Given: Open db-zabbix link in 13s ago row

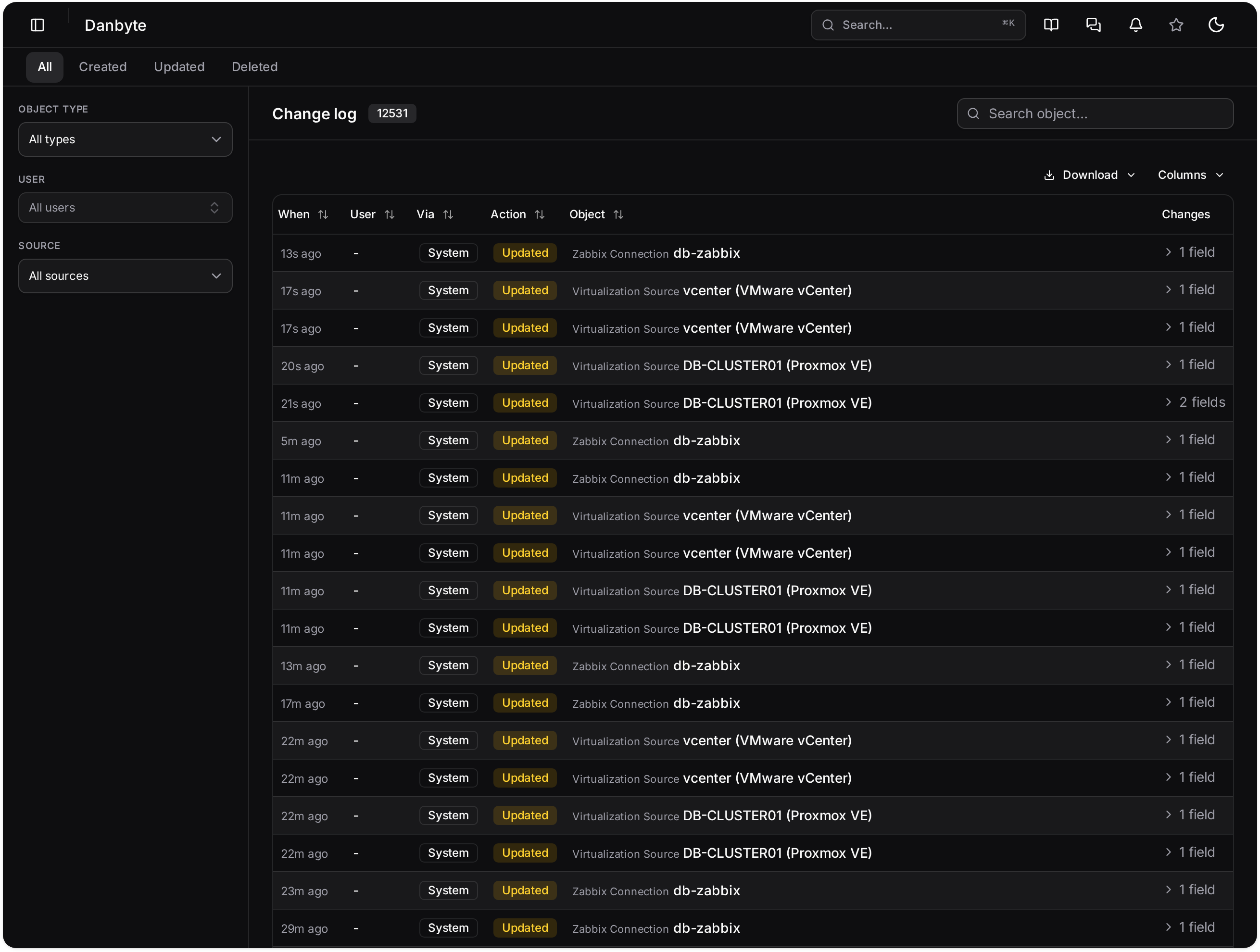Looking at the screenshot, I should 706,253.
